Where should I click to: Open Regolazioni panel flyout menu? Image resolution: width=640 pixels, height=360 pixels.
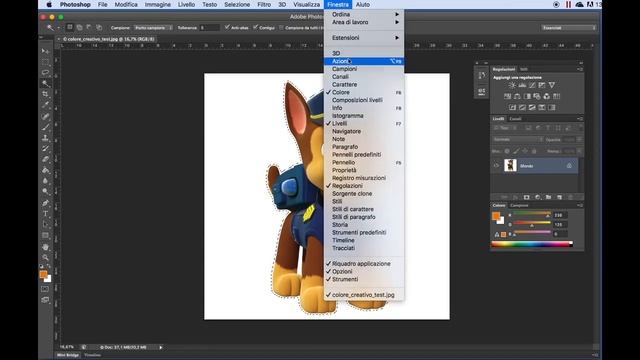580,69
